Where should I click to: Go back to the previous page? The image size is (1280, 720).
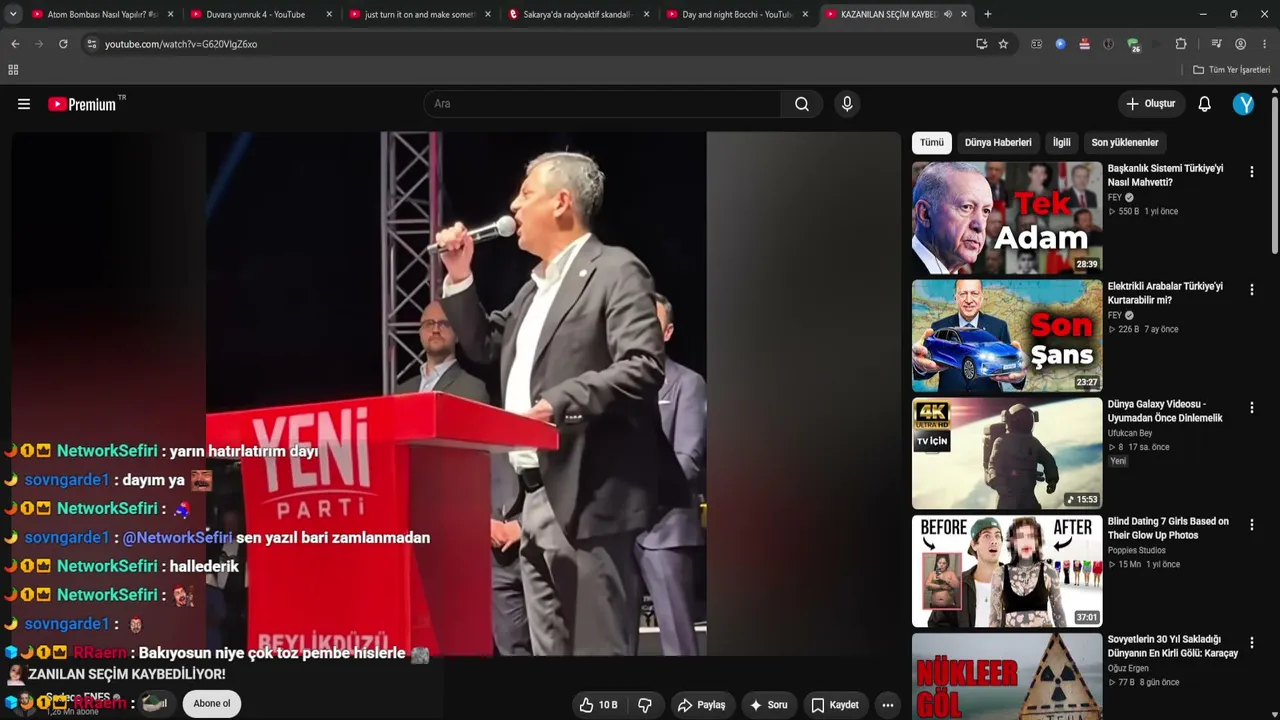(x=15, y=44)
